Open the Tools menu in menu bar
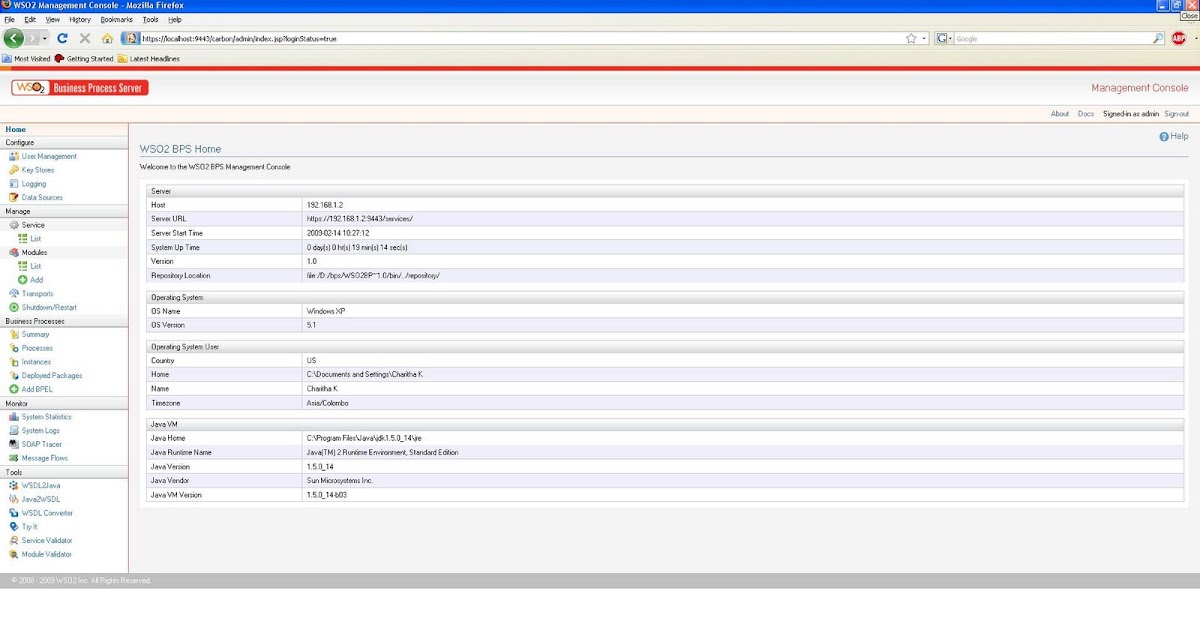1200x630 pixels. (151, 19)
